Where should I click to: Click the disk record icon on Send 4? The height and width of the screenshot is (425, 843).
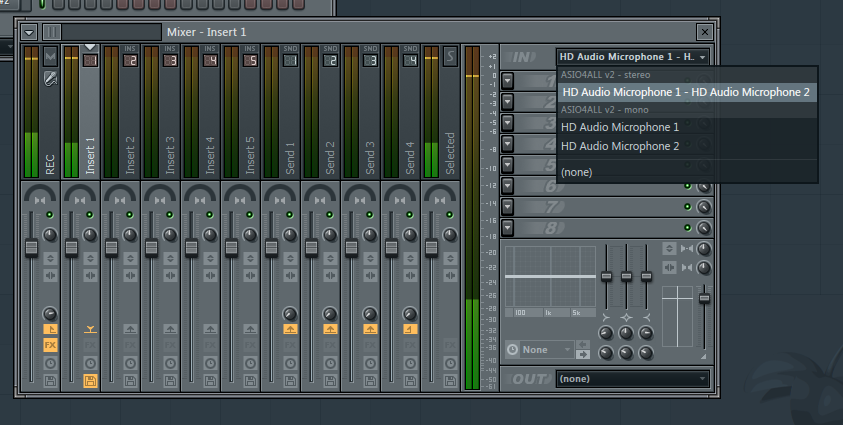(410, 380)
